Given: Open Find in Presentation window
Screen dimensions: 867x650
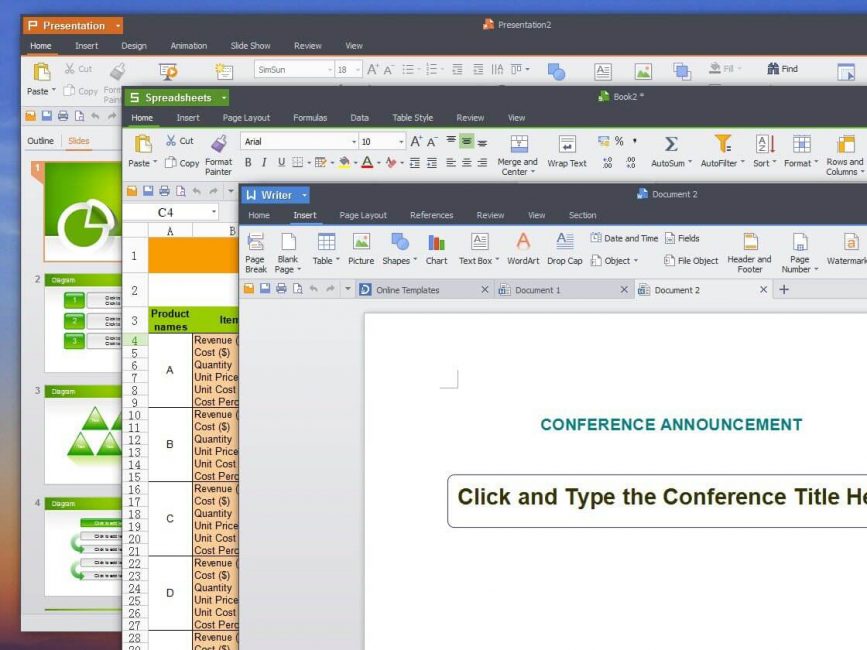Looking at the screenshot, I should click(782, 69).
